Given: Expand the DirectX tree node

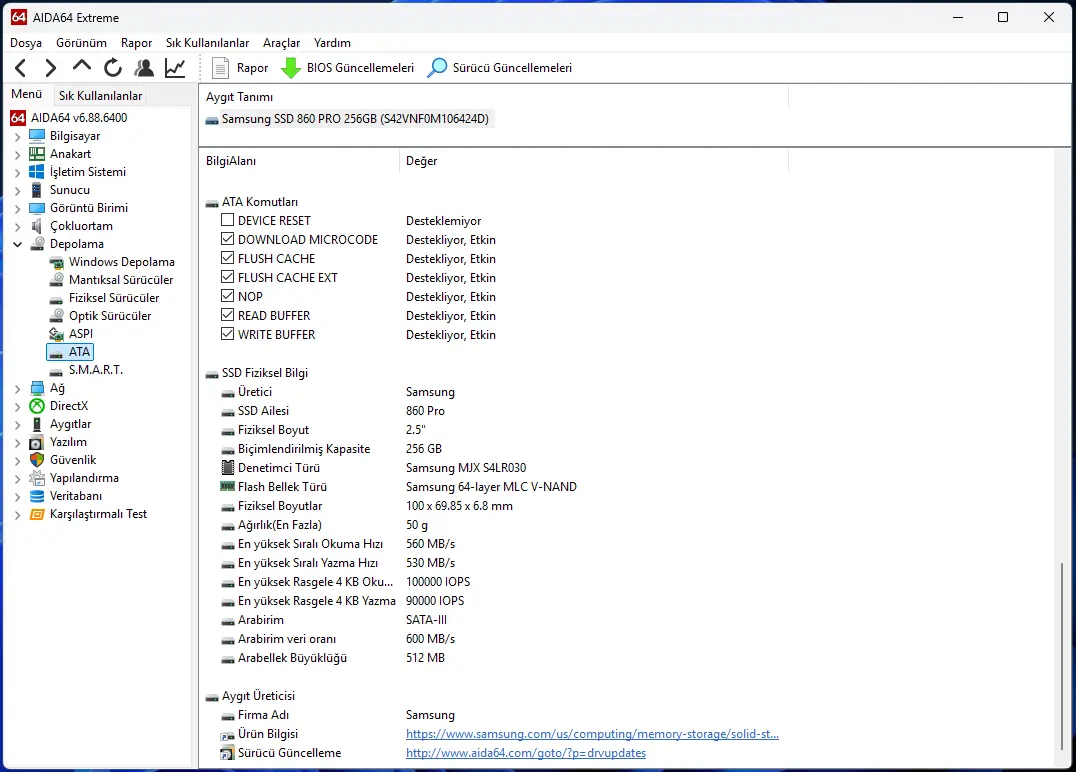Looking at the screenshot, I should (18, 406).
